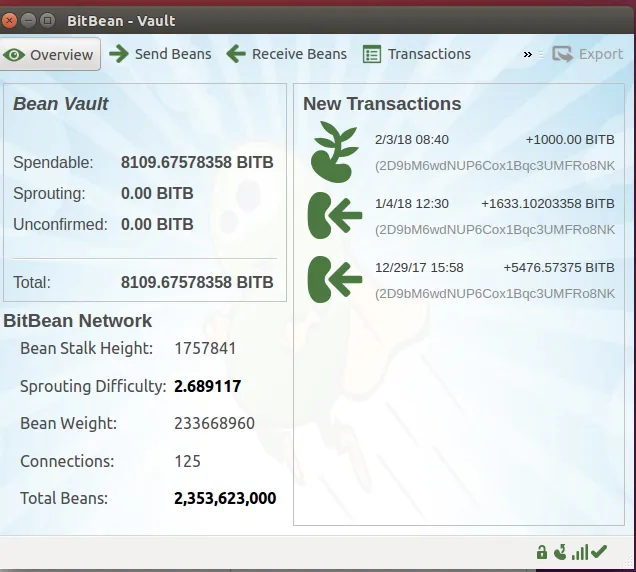
Task: Click the Export arrow icon
Action: click(x=562, y=54)
